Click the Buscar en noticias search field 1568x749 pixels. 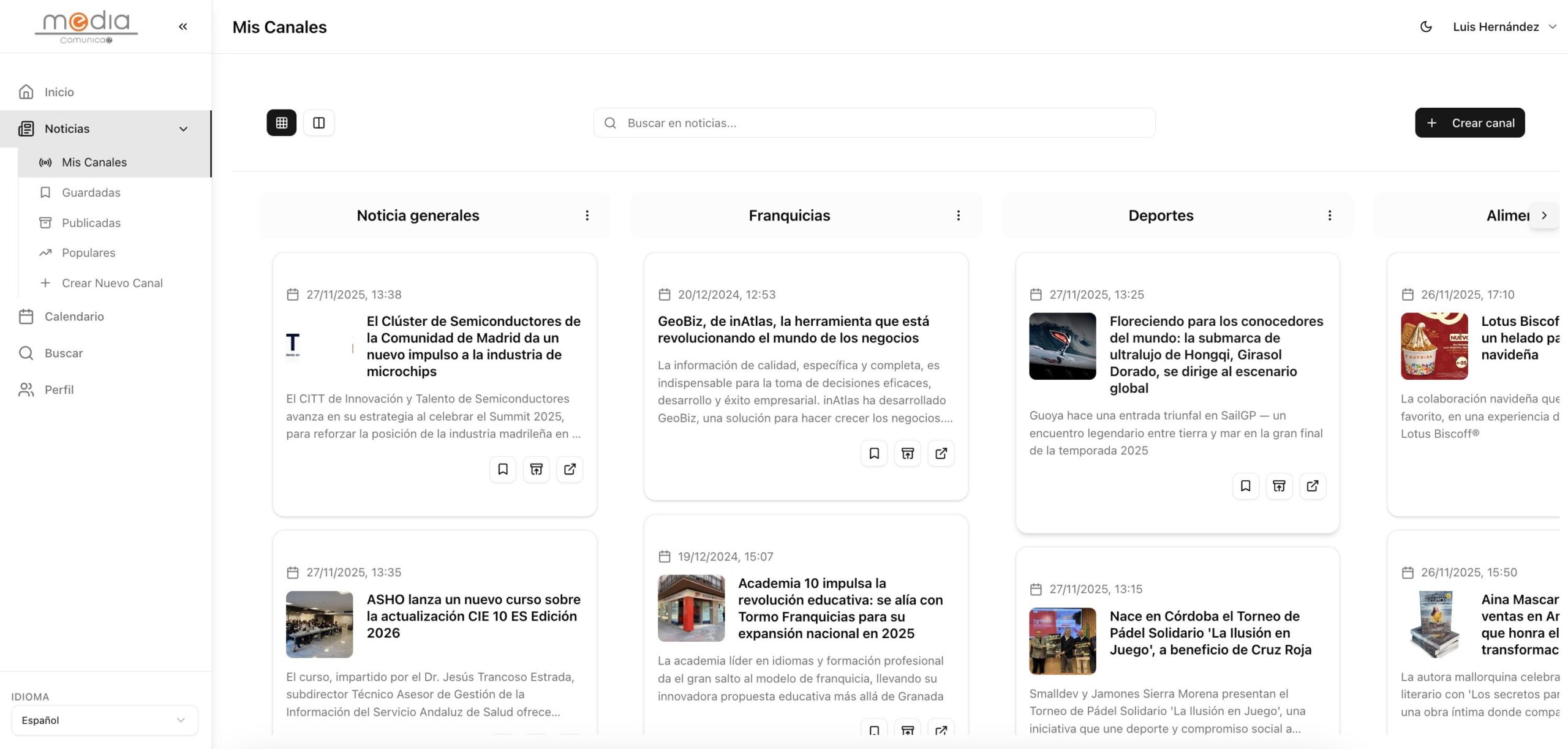tap(873, 122)
